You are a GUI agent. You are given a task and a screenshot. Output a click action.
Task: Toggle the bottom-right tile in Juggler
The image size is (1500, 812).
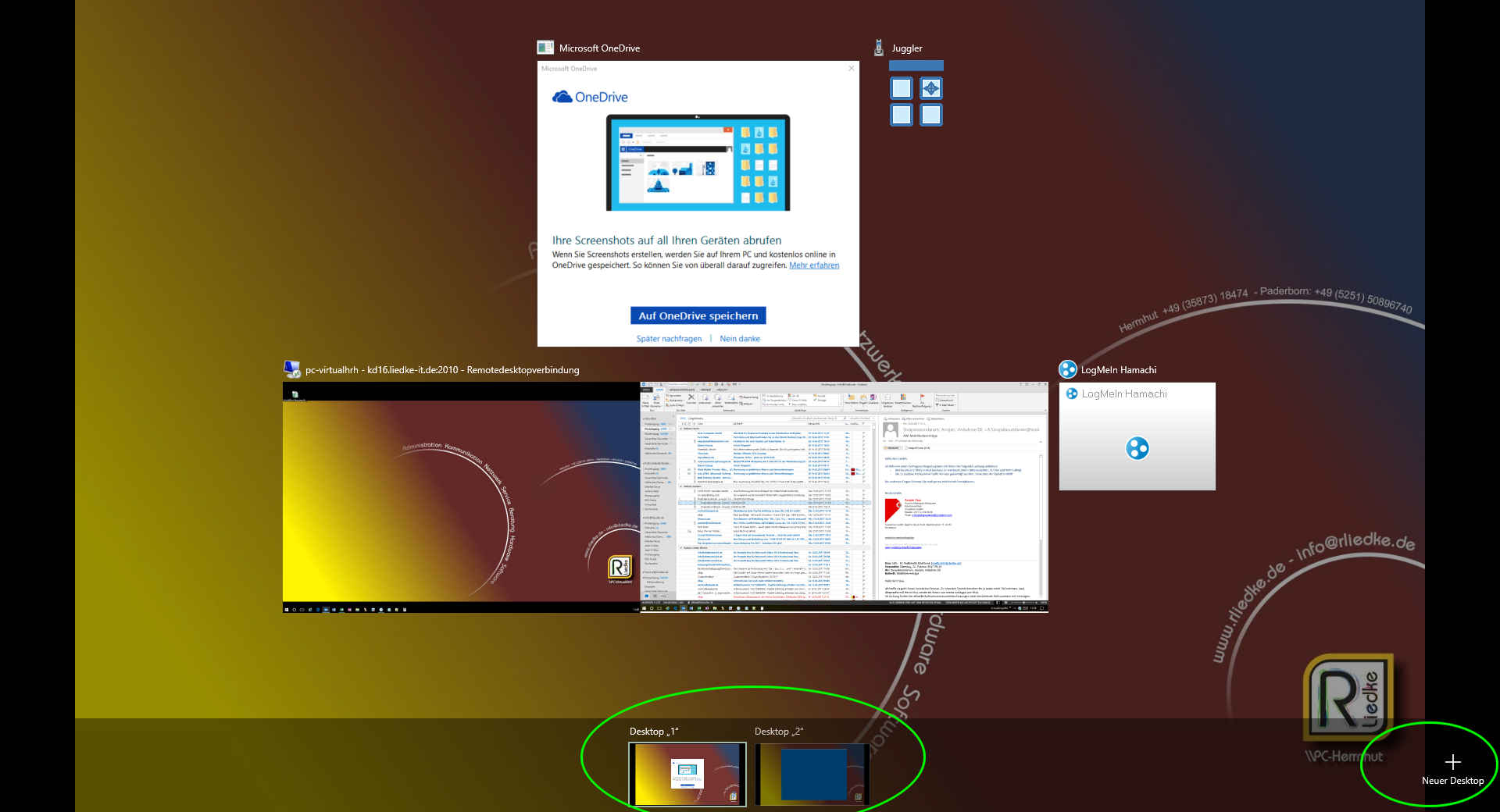pyautogui.click(x=930, y=115)
